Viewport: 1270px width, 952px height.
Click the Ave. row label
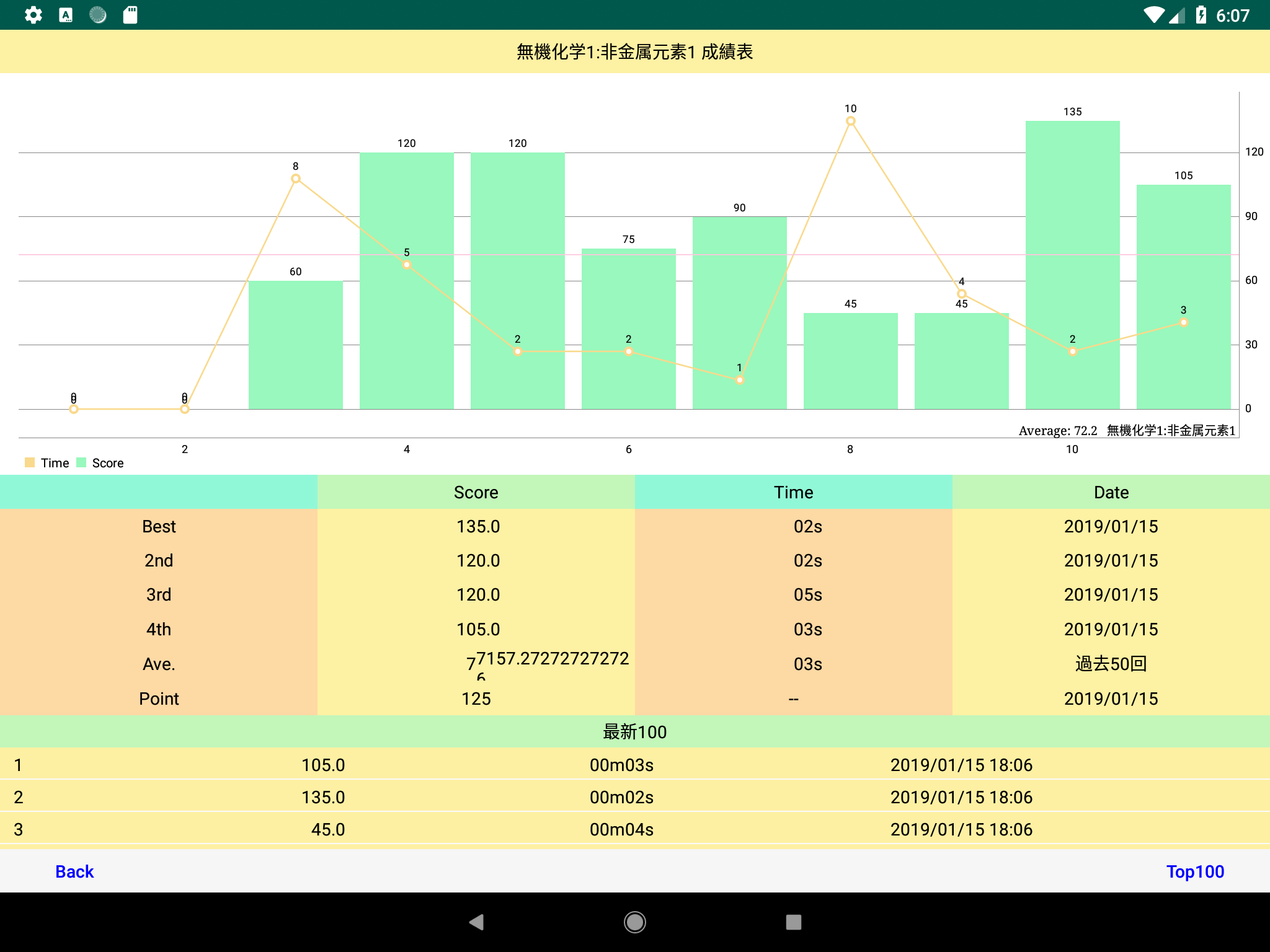point(159,664)
